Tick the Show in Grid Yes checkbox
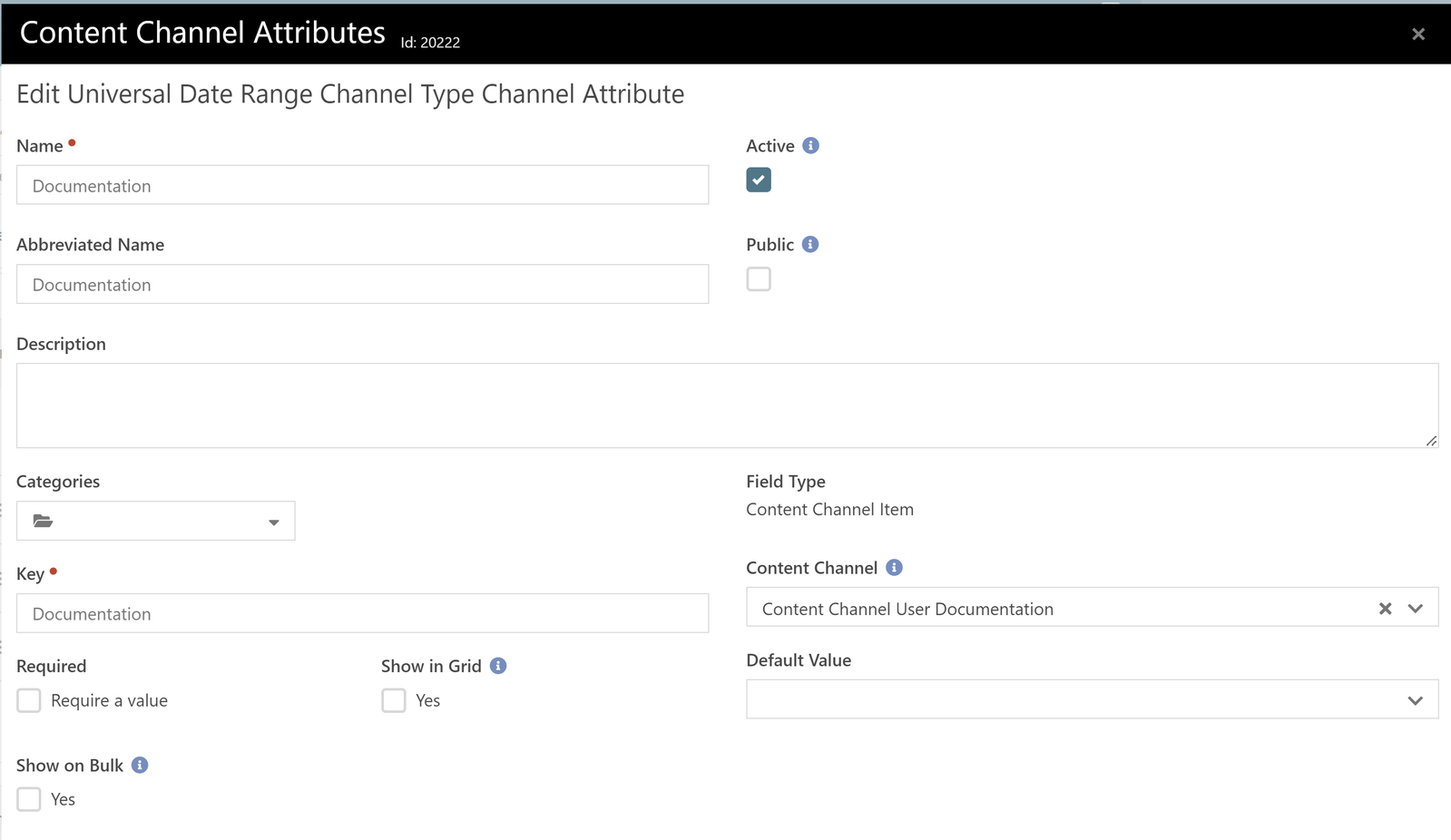The image size is (1451, 840). [x=394, y=700]
